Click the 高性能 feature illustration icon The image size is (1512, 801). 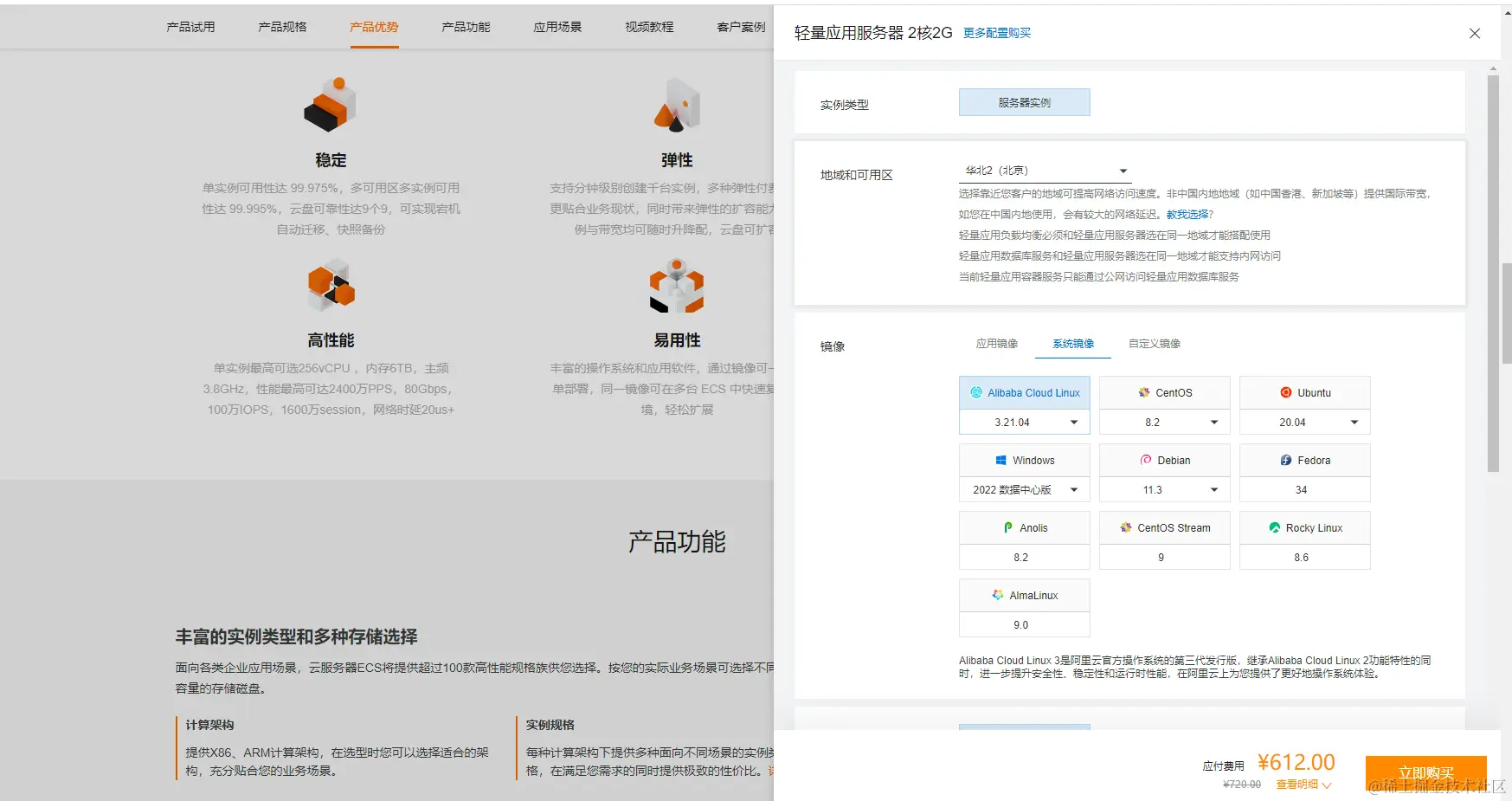[x=331, y=285]
